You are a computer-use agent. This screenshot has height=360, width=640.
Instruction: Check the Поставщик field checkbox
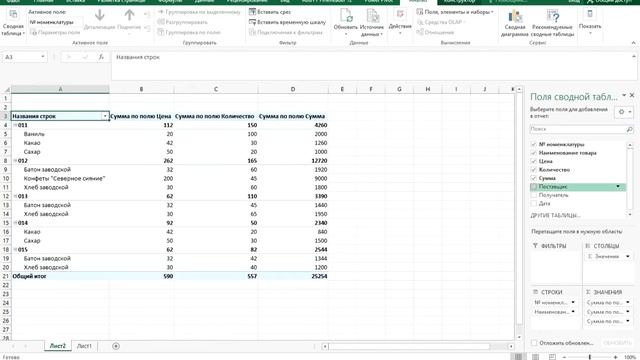pos(533,187)
